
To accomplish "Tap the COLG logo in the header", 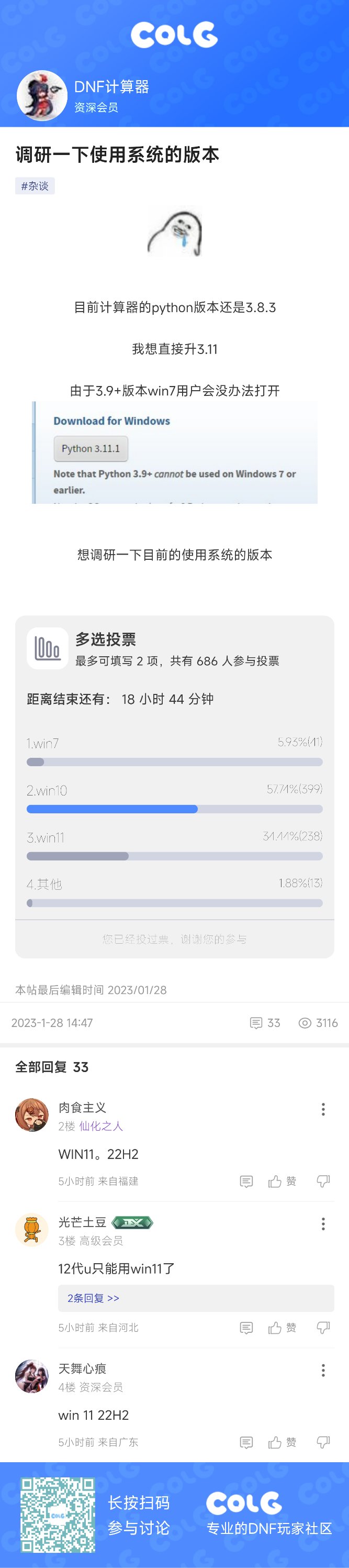I will (x=175, y=35).
